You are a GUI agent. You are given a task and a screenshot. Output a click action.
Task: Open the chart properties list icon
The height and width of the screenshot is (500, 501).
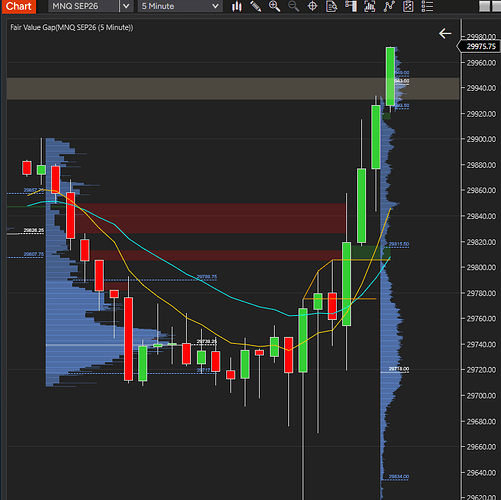[427, 6]
